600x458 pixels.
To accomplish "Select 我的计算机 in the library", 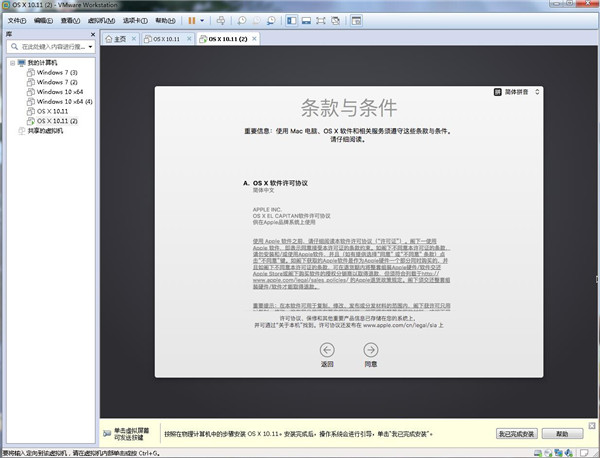I will (38, 63).
